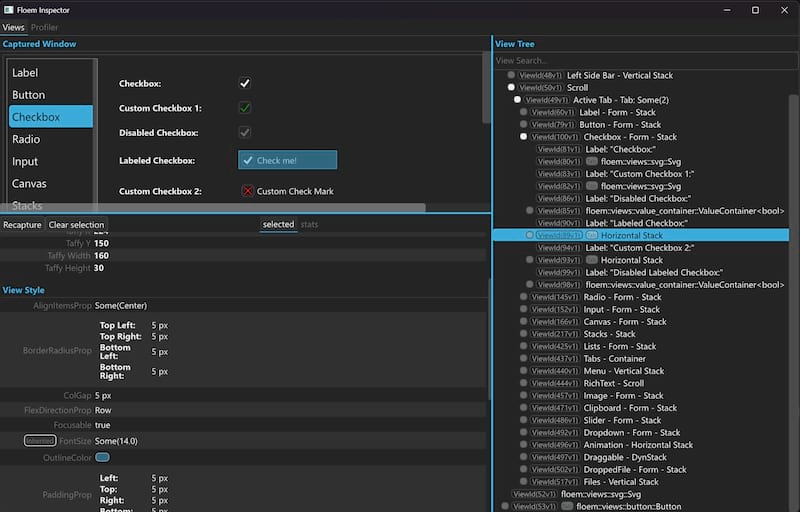Toggle the first Checkbox in the captured window
800x512 pixels.
coord(244,84)
